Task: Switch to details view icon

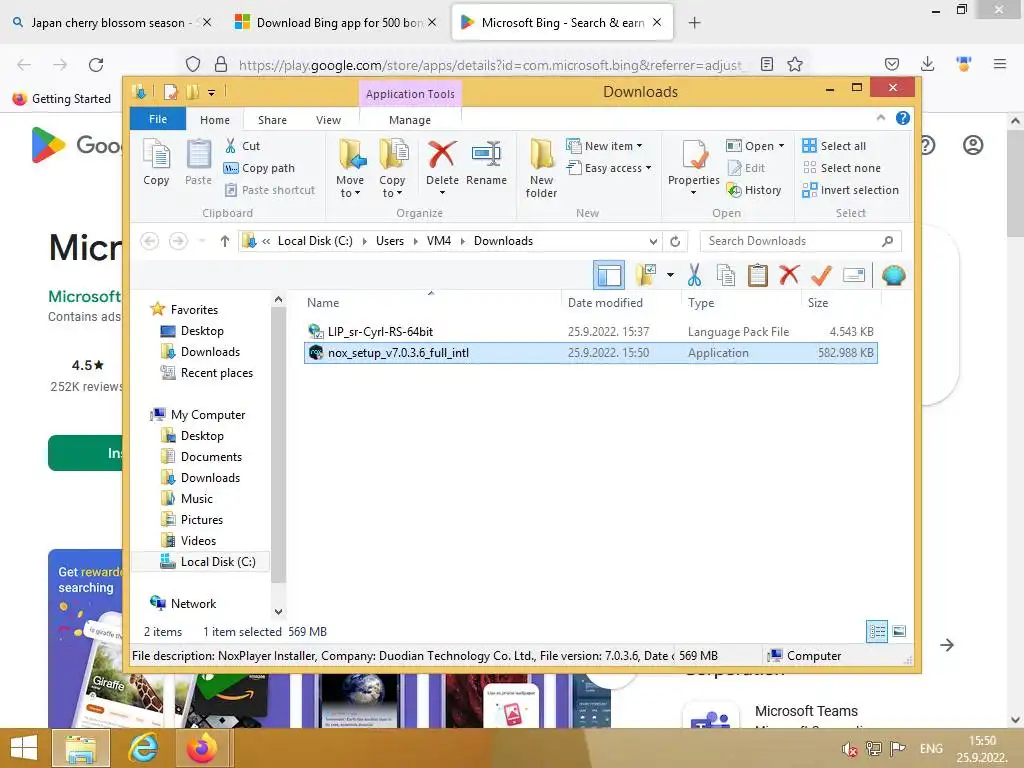Action: tap(876, 631)
